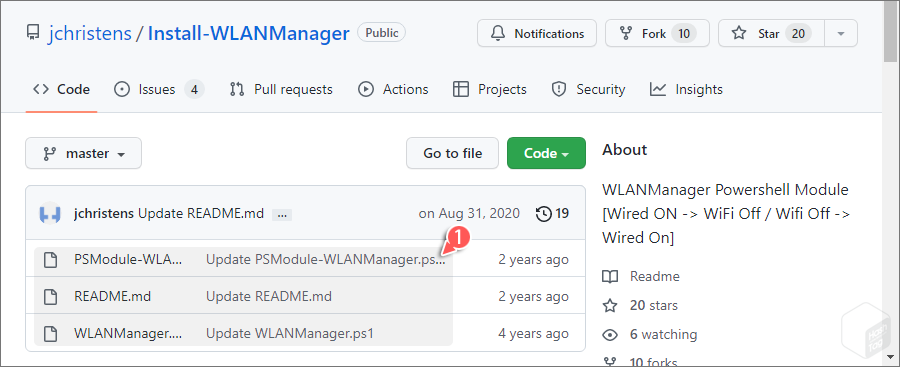The width and height of the screenshot is (900, 367).
Task: Click the Public visibility badge
Action: [x=381, y=33]
